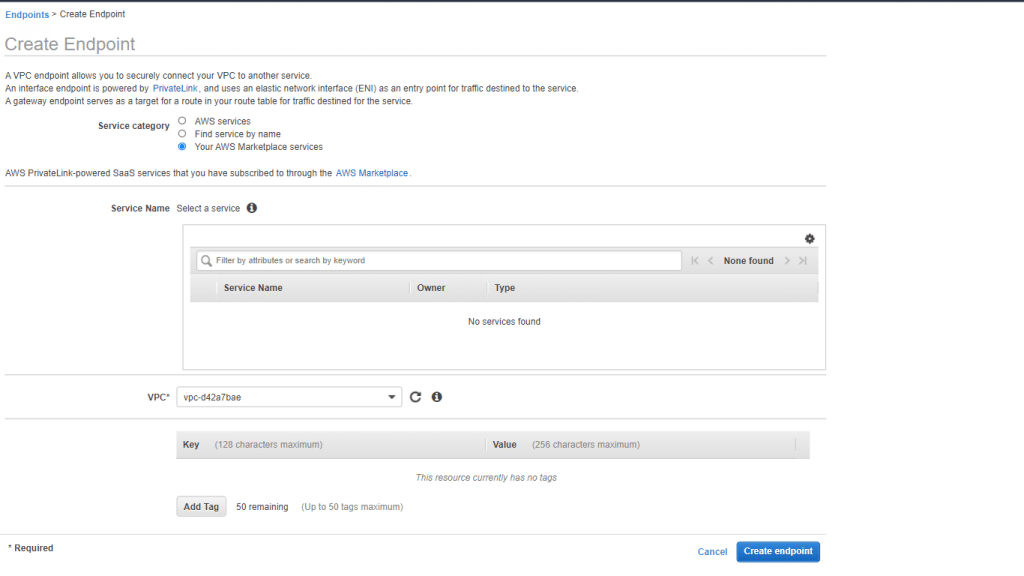Click the Service Name info icon

click(x=252, y=208)
